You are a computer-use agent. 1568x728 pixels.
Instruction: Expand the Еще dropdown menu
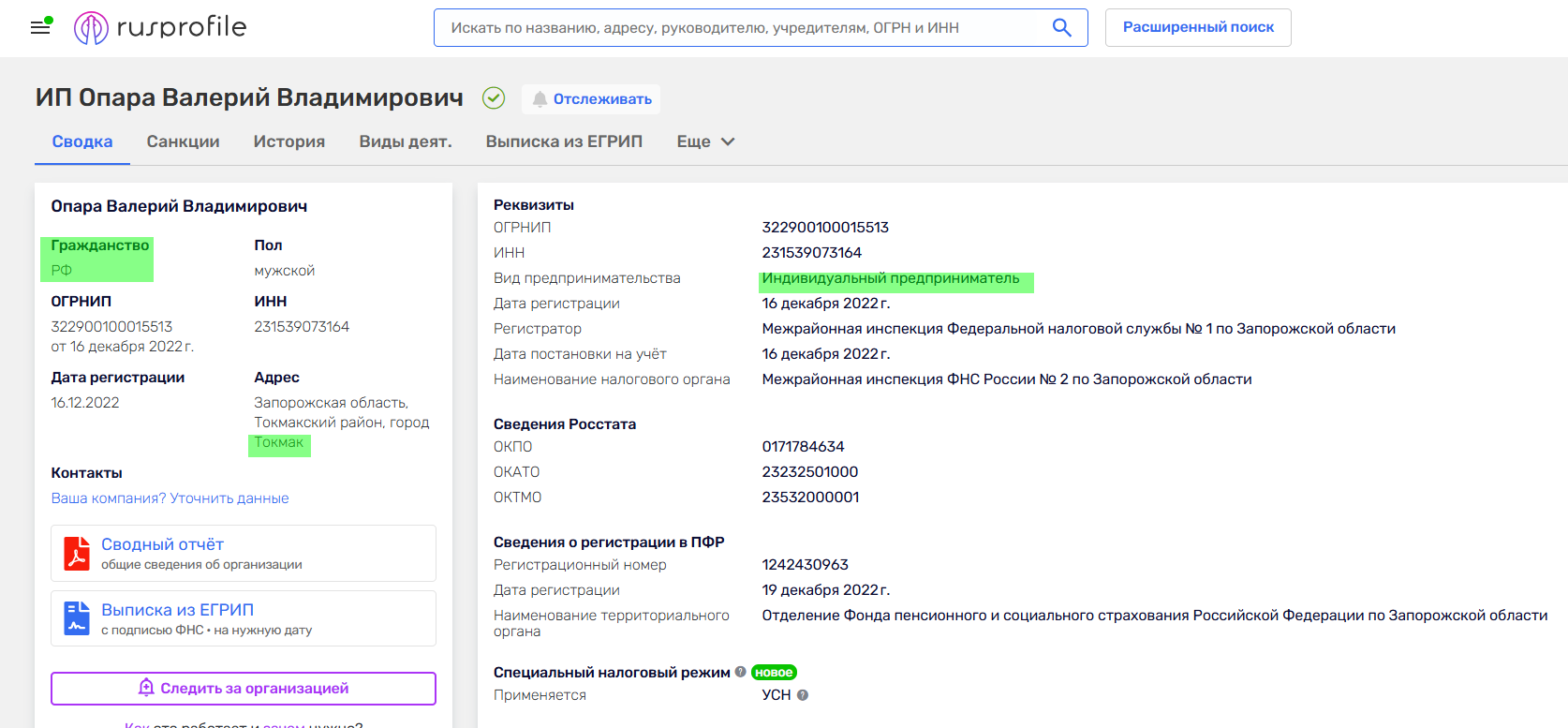coord(705,141)
